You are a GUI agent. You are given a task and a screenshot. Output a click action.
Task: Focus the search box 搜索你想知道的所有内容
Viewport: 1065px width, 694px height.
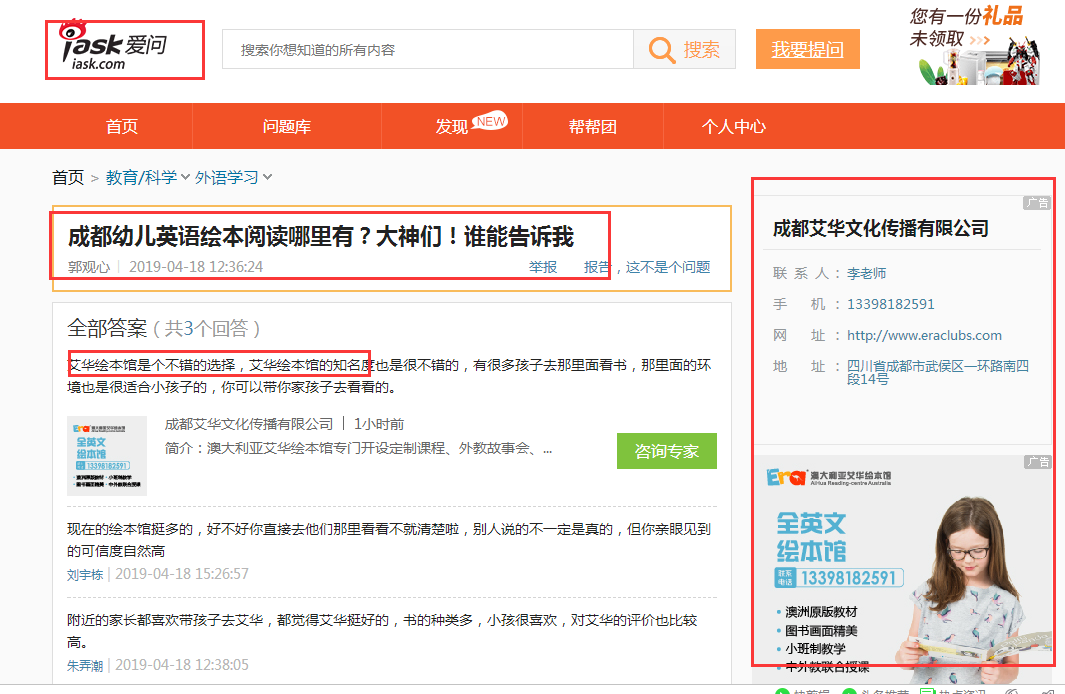point(428,49)
